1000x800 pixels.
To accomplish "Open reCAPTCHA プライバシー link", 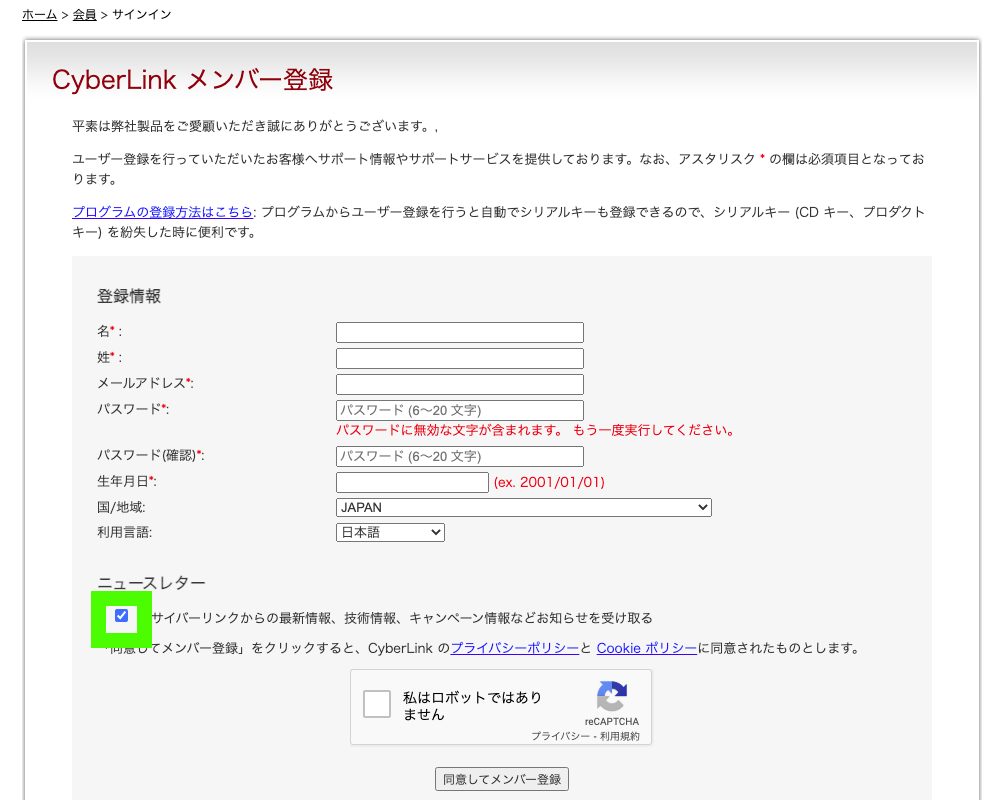I will [x=561, y=736].
